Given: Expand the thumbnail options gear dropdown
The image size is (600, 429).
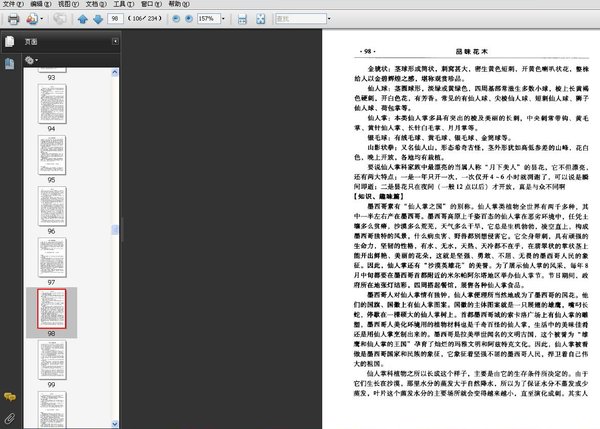Looking at the screenshot, I should [33, 60].
